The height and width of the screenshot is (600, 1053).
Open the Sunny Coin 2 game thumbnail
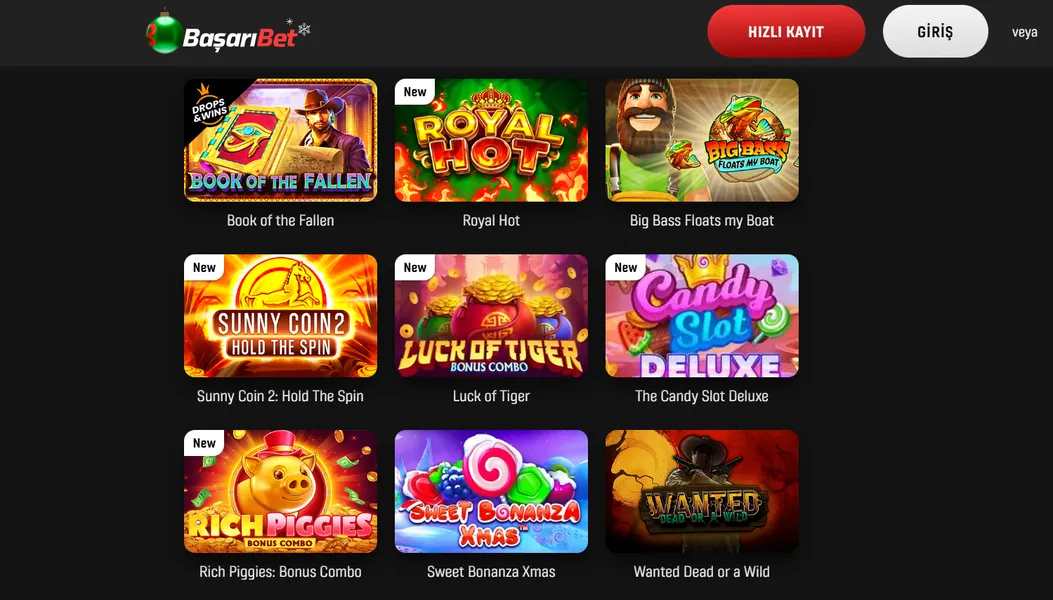coord(281,316)
